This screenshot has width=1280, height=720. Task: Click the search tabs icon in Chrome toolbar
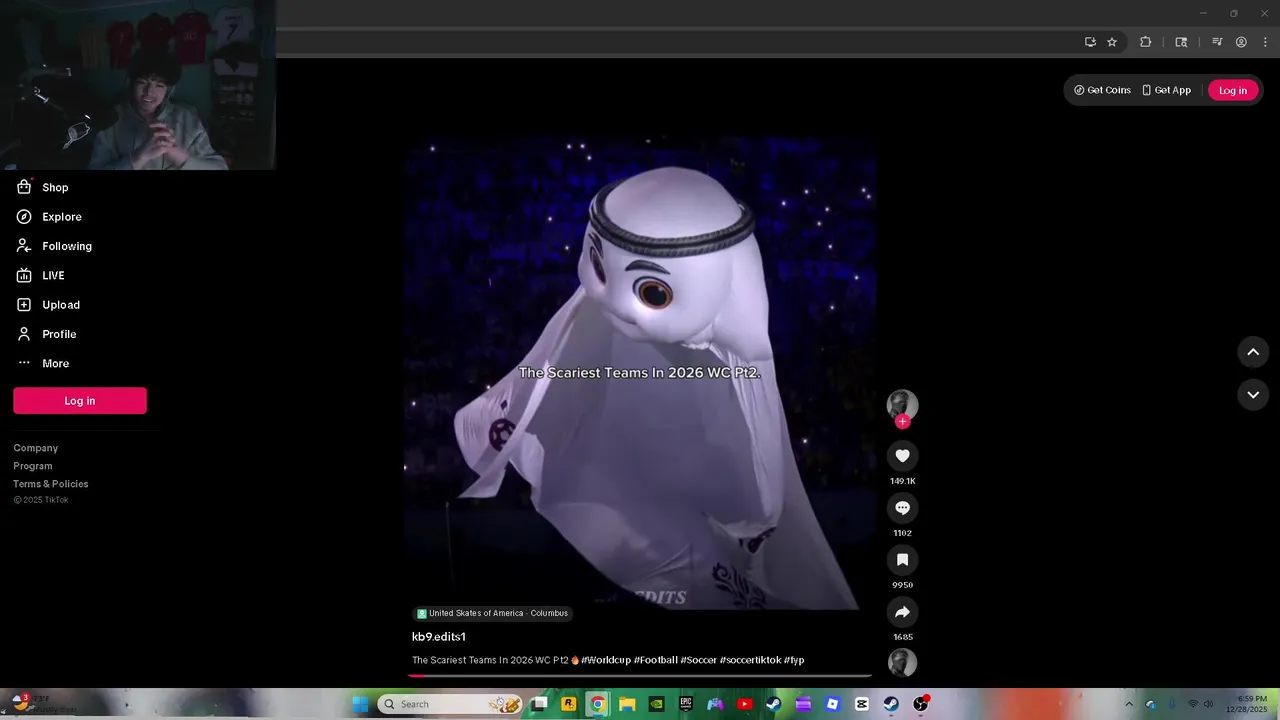(x=1181, y=42)
